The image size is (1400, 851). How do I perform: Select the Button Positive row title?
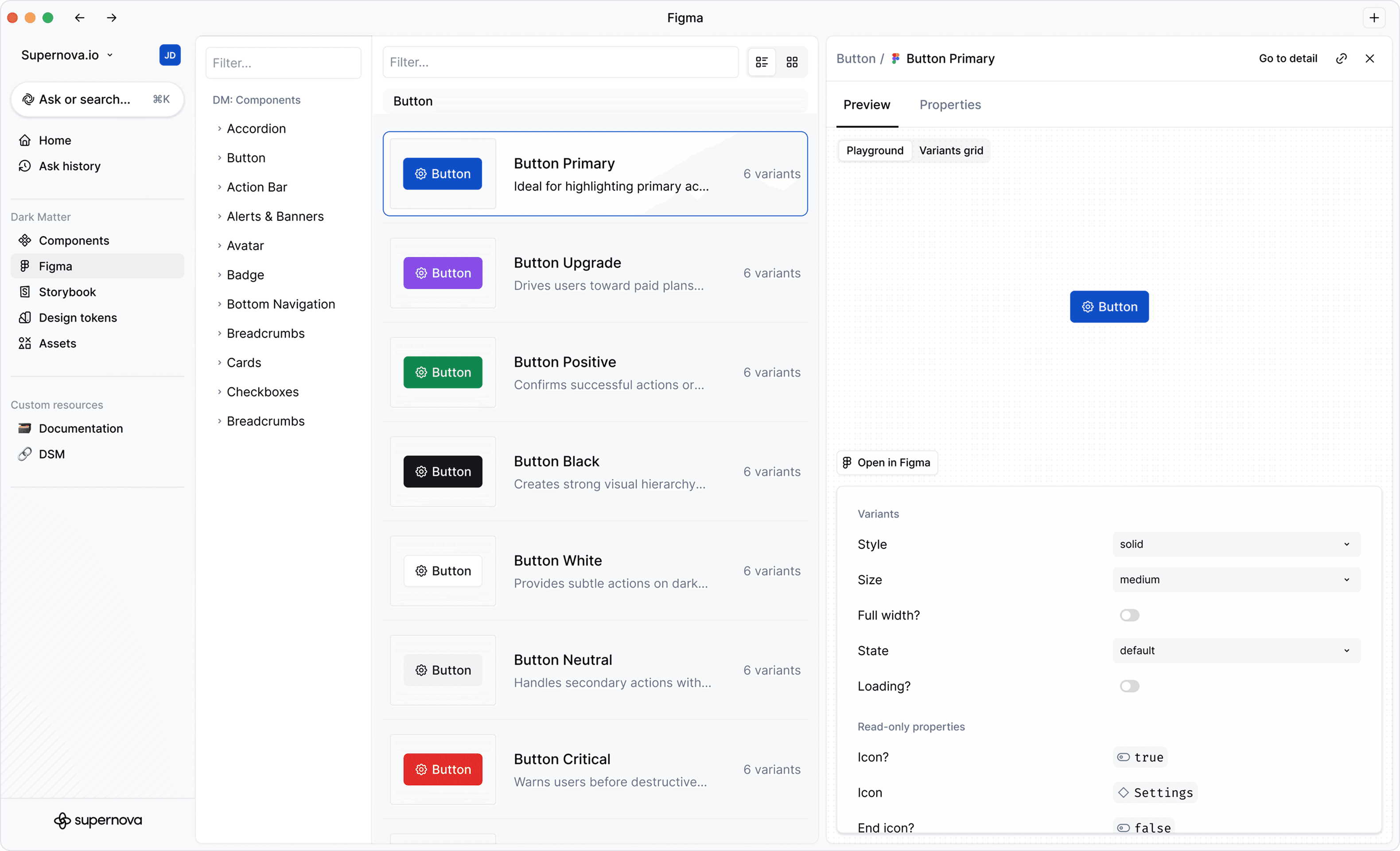click(565, 362)
